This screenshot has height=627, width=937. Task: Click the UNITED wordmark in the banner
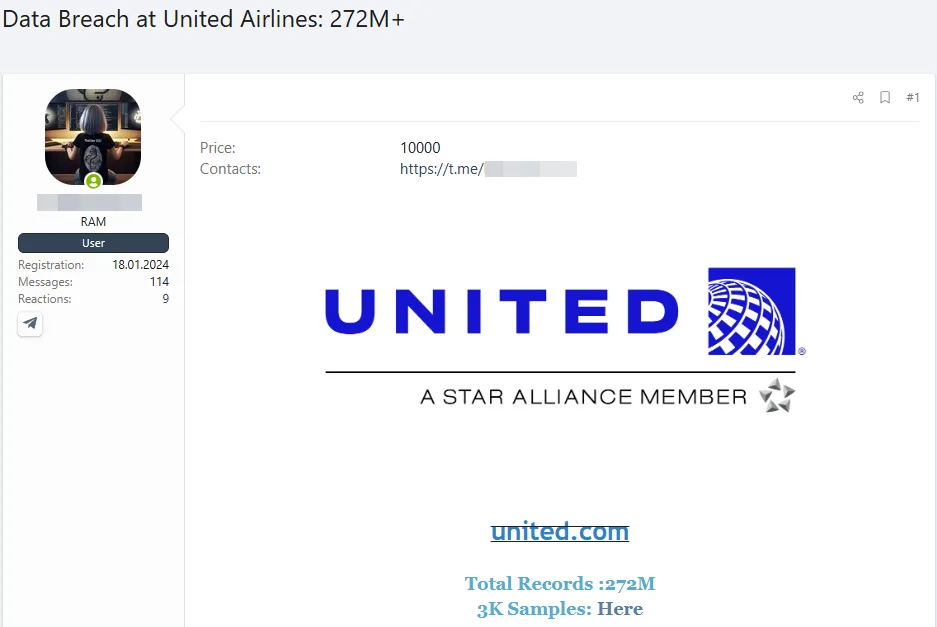pos(502,311)
